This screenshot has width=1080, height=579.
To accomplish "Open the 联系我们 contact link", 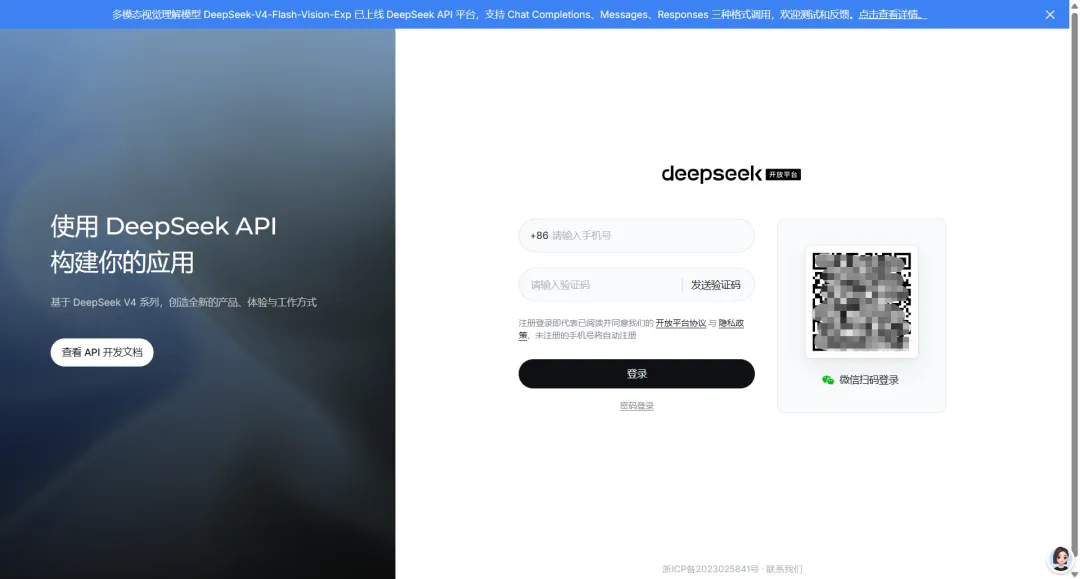I will coord(784,569).
